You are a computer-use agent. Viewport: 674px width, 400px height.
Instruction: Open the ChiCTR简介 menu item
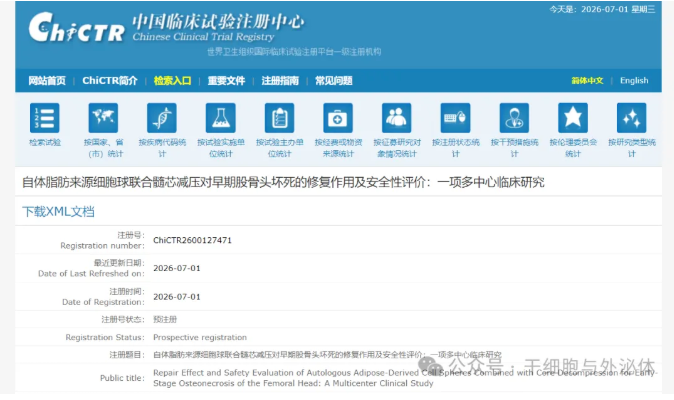pyautogui.click(x=110, y=81)
